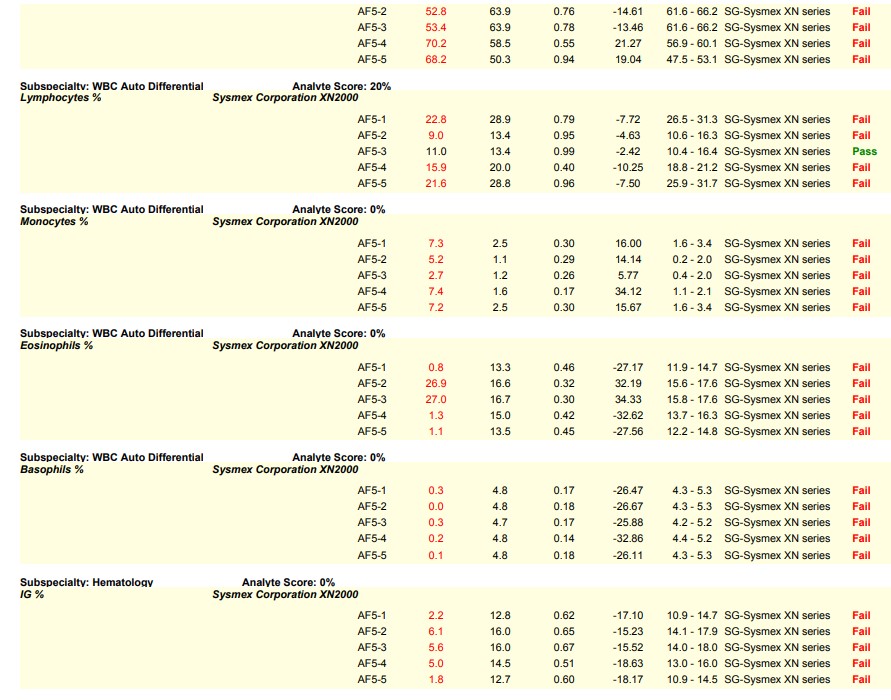
Task: Select the Monocytes % analyte heading
Action: 54,221
